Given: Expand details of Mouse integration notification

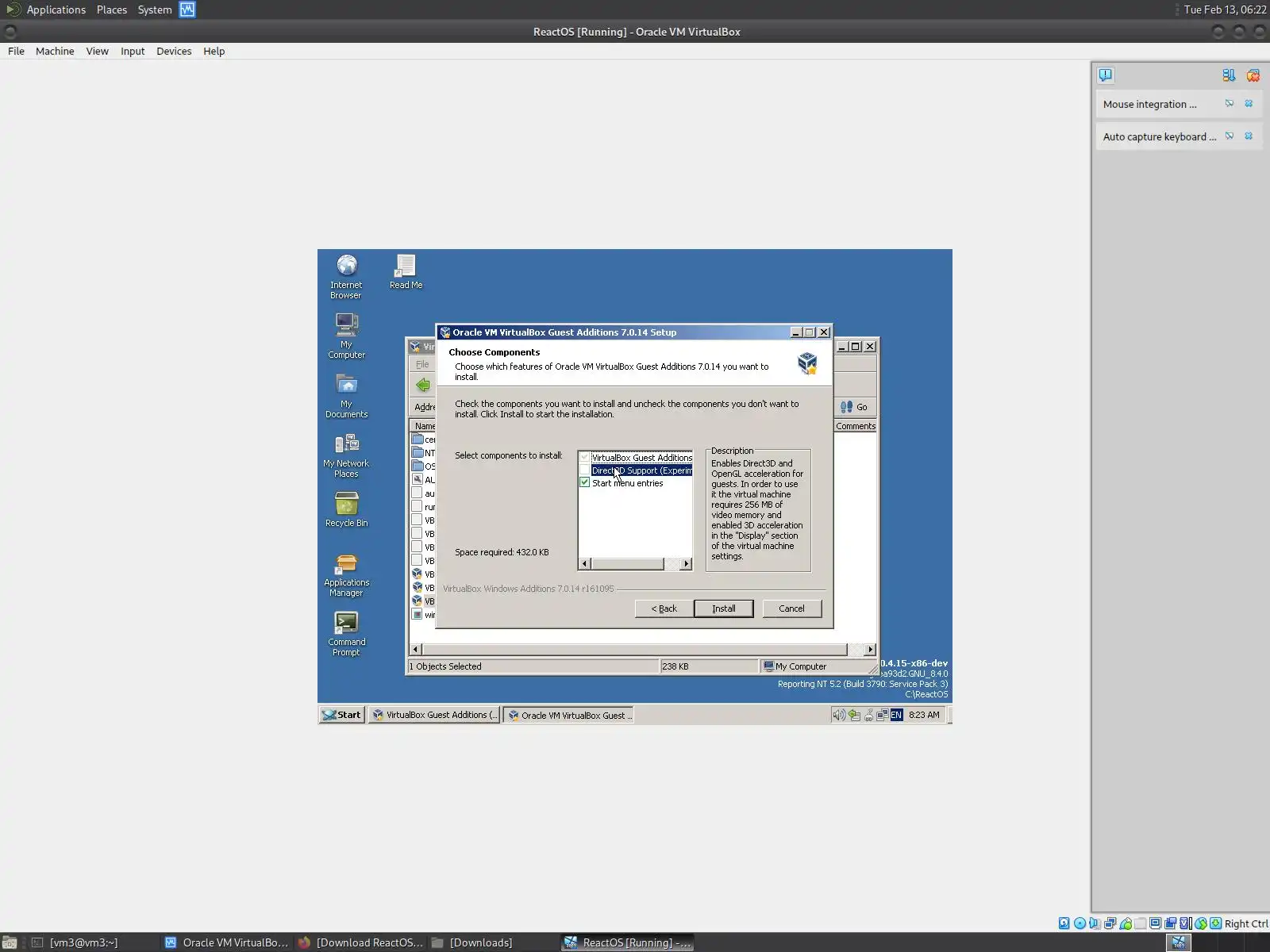Looking at the screenshot, I should tap(1230, 104).
